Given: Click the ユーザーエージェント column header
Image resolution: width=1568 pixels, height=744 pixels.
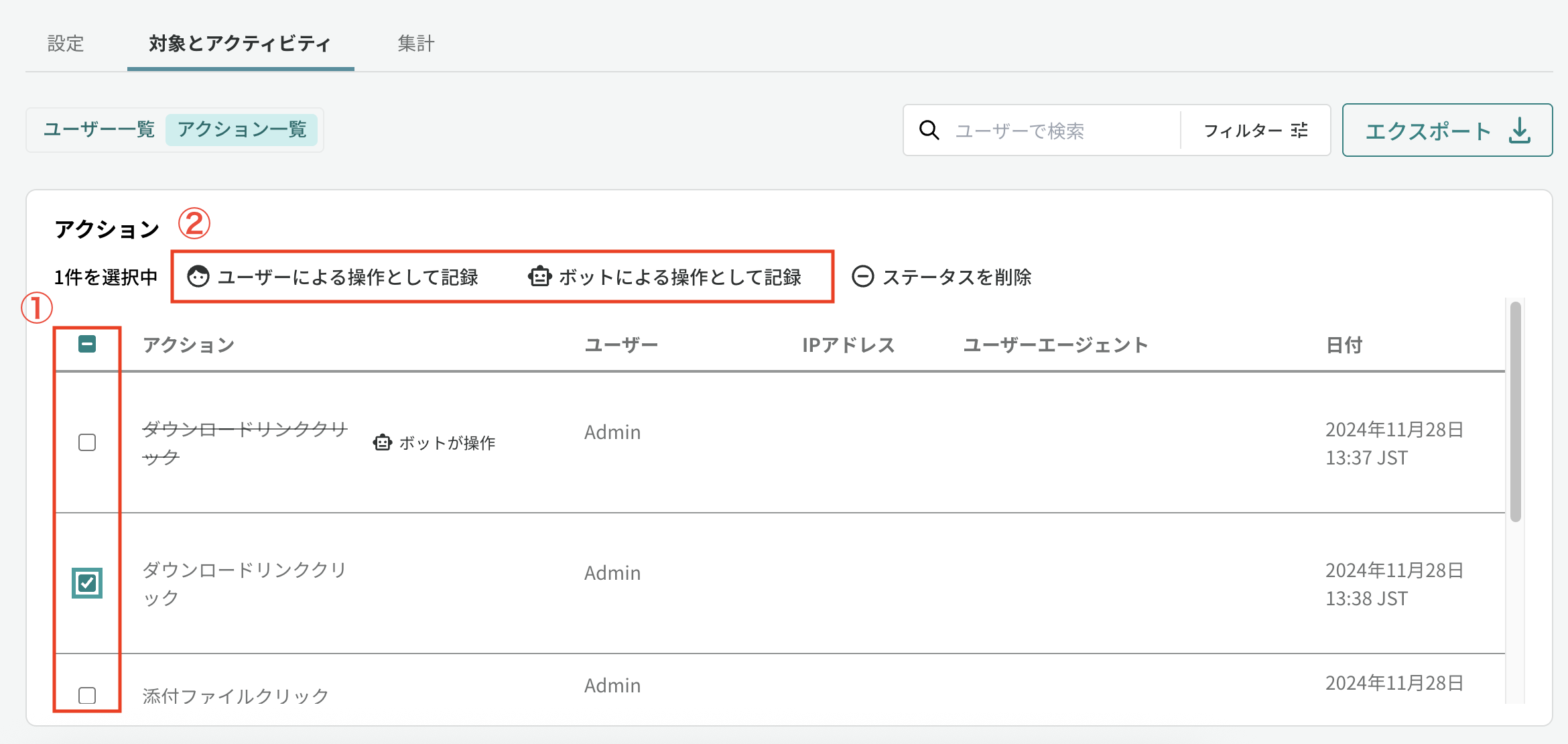Looking at the screenshot, I should click(x=1055, y=345).
